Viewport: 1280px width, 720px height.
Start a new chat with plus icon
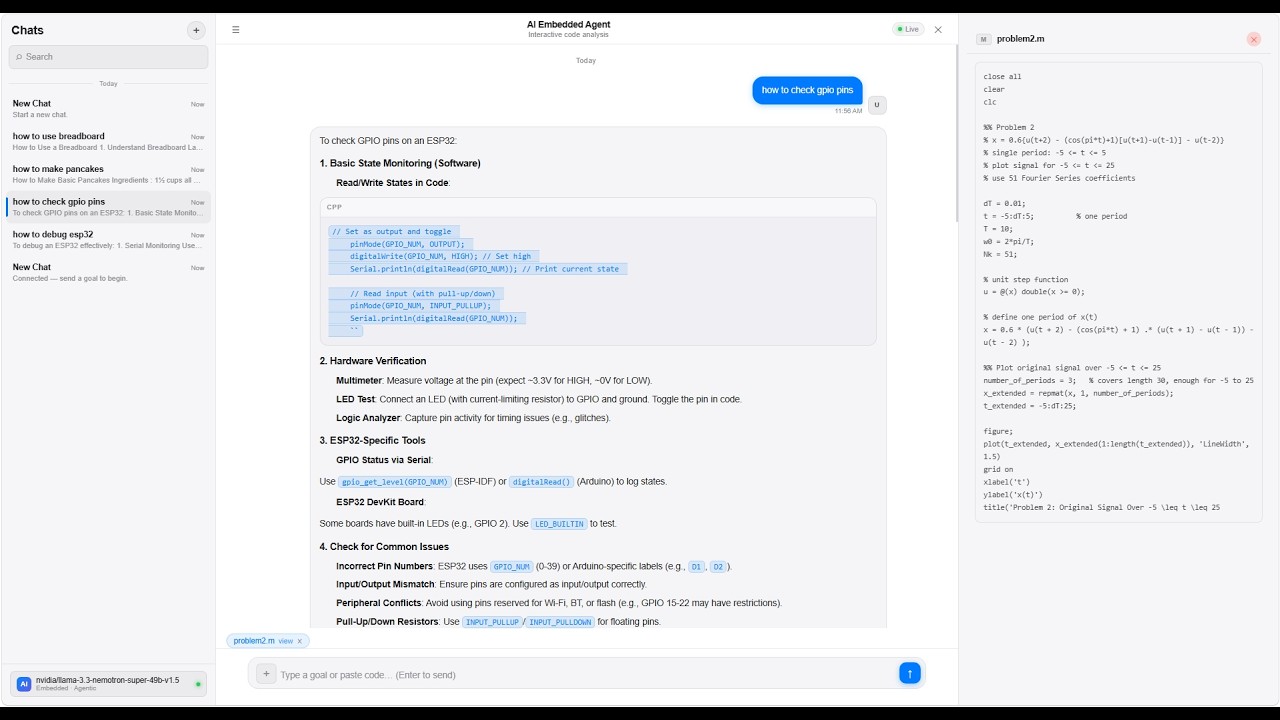point(196,30)
